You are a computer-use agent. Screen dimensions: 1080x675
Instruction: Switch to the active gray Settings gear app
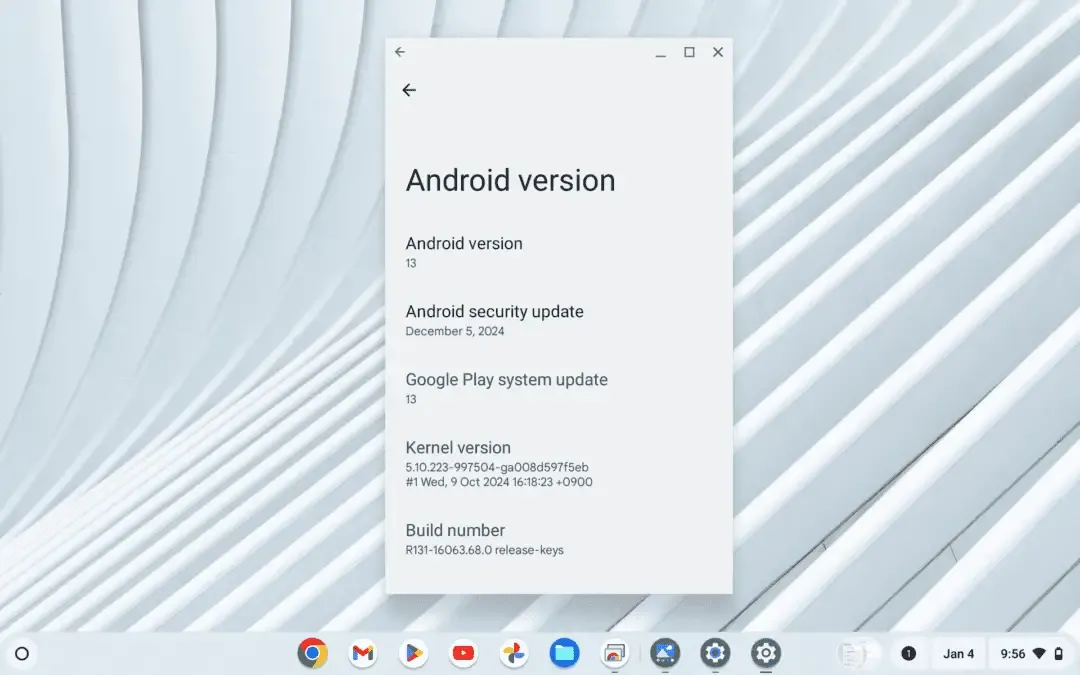coord(765,653)
